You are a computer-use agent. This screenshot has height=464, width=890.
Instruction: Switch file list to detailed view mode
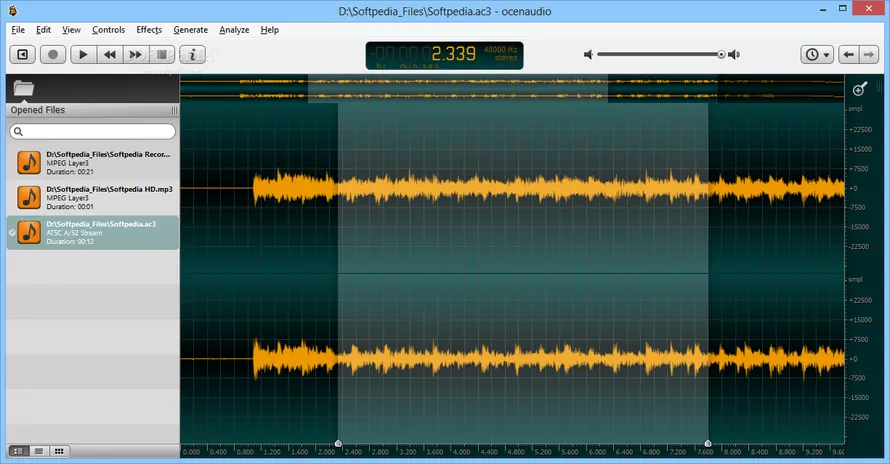click(x=18, y=451)
